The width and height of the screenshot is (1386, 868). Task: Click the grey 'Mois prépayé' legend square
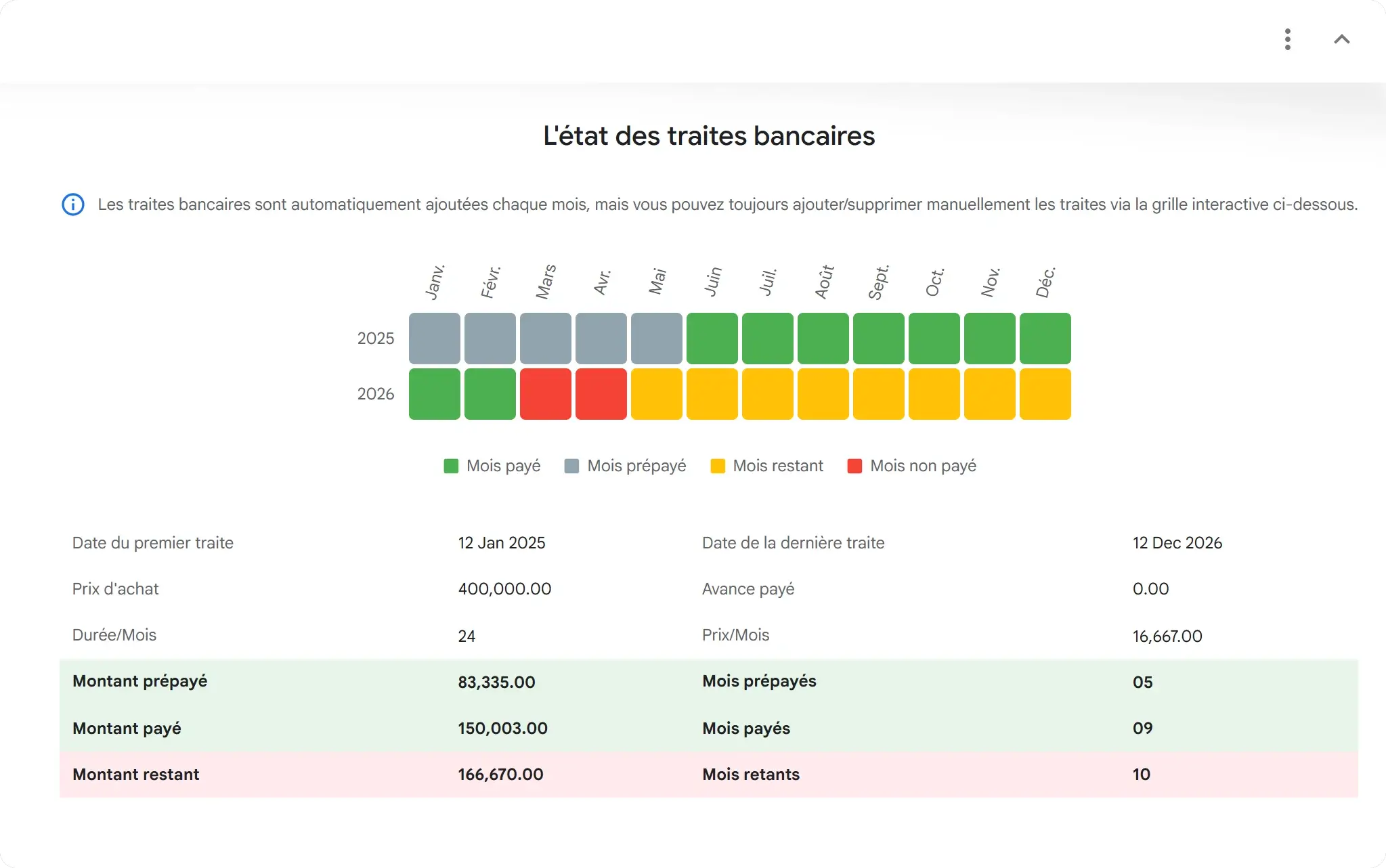[571, 466]
